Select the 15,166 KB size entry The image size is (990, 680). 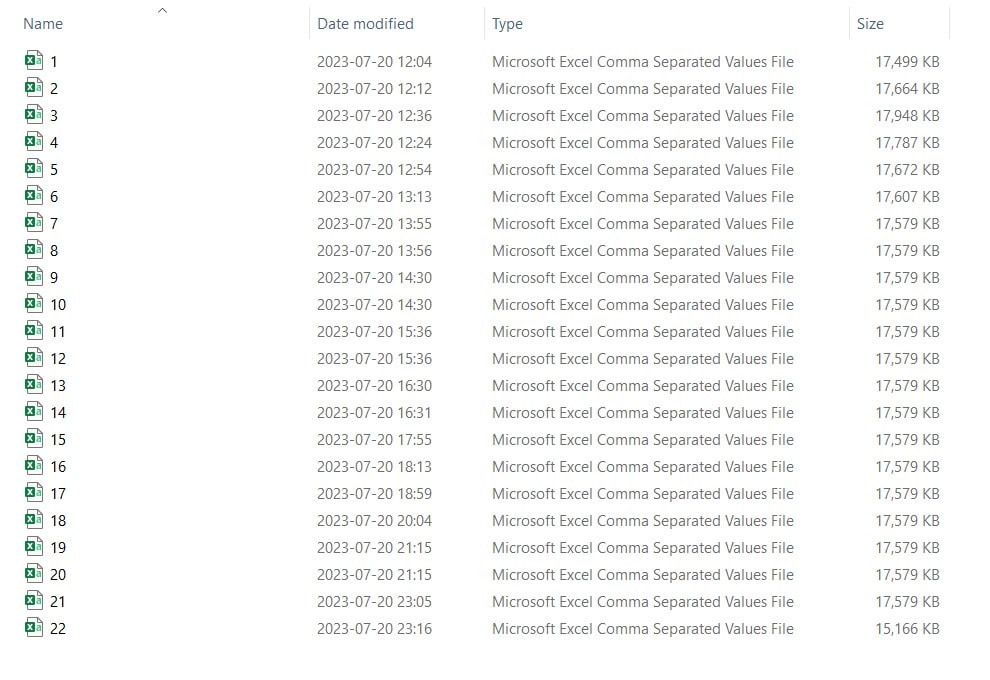point(907,629)
